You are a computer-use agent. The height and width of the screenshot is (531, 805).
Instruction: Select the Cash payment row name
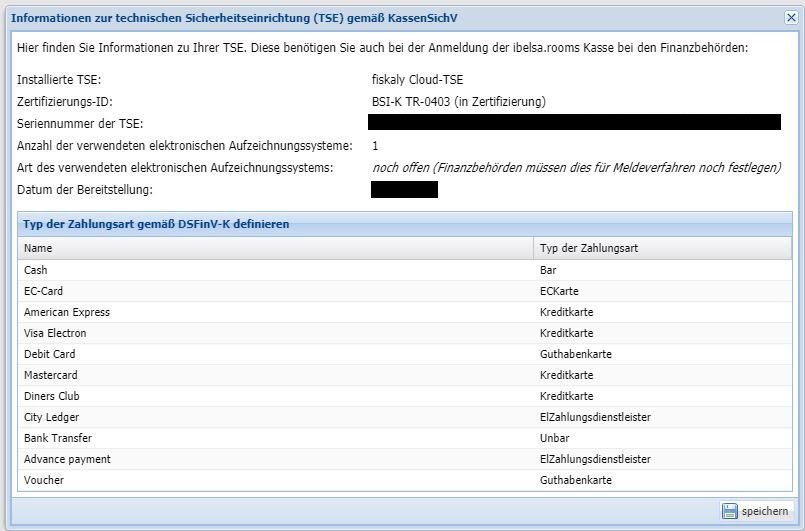[x=36, y=270]
